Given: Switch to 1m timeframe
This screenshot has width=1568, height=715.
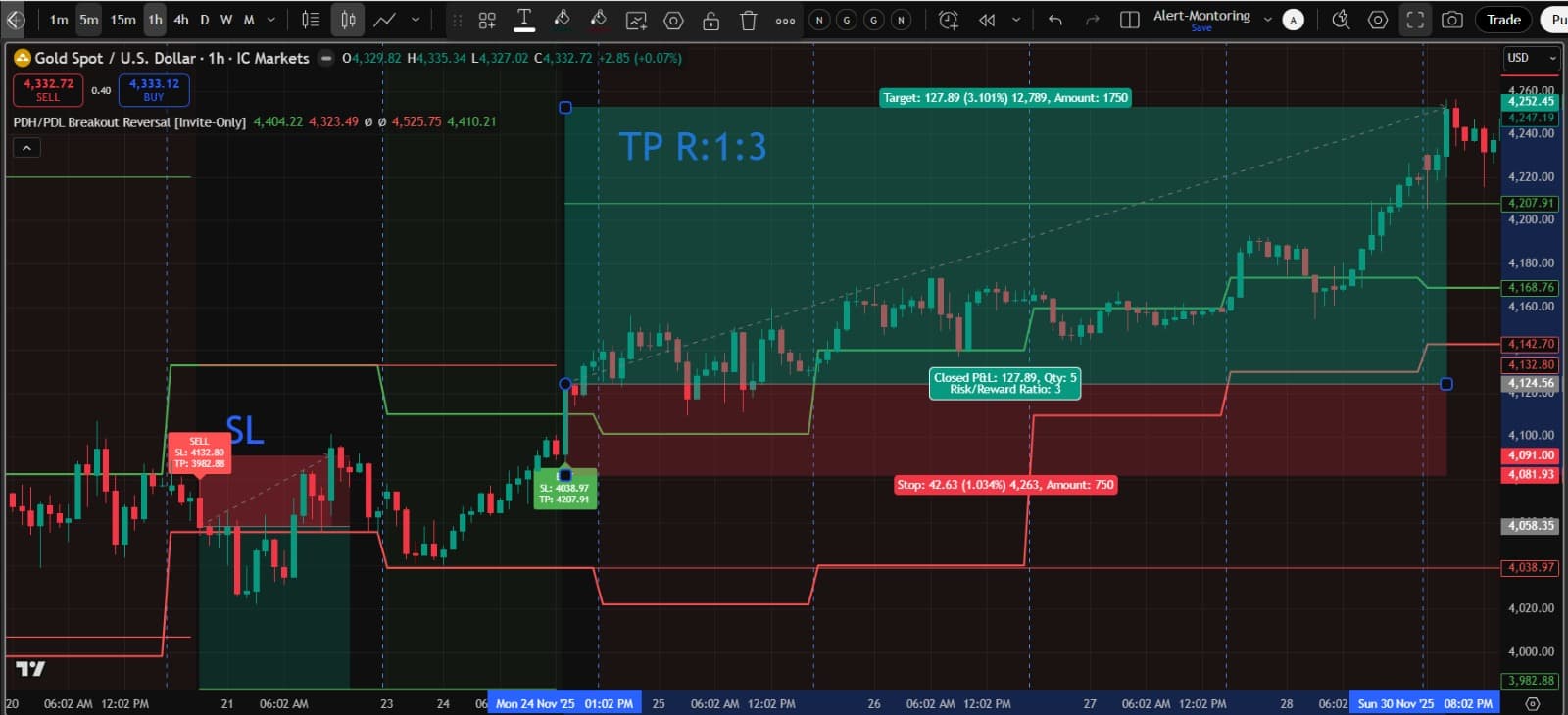Looking at the screenshot, I should tap(59, 20).
